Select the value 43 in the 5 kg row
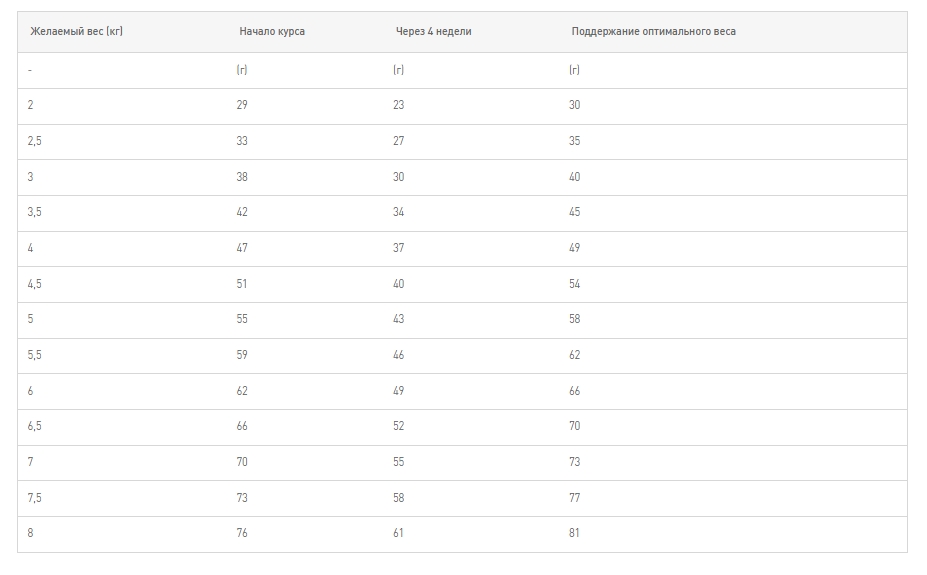927x575 pixels. 399,319
